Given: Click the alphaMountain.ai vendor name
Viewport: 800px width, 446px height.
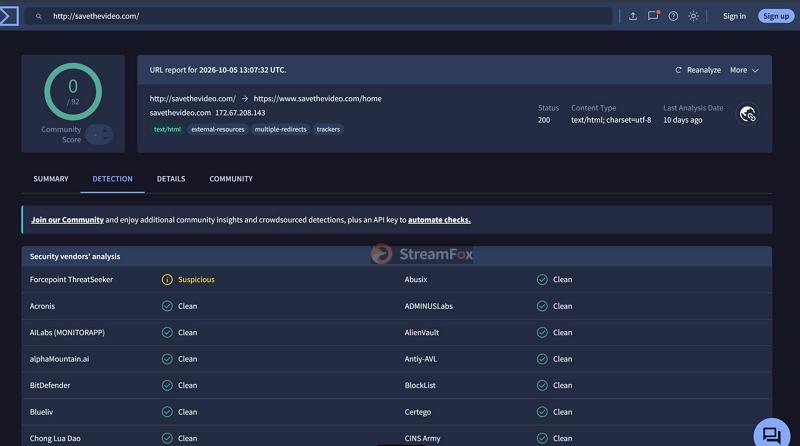Looking at the screenshot, I should click(x=59, y=359).
